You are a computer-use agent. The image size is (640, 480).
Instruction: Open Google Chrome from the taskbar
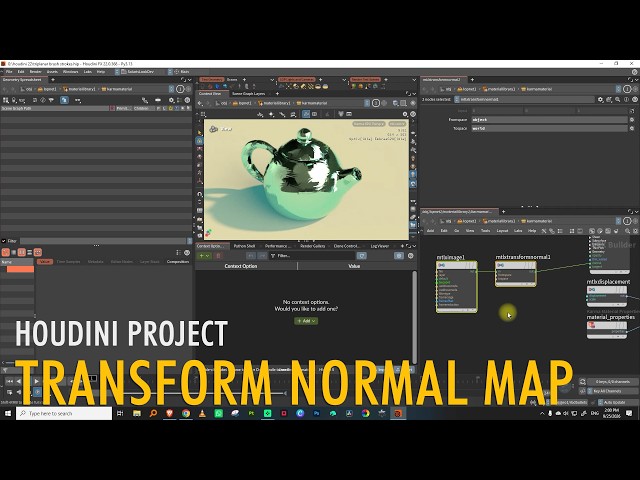186,413
